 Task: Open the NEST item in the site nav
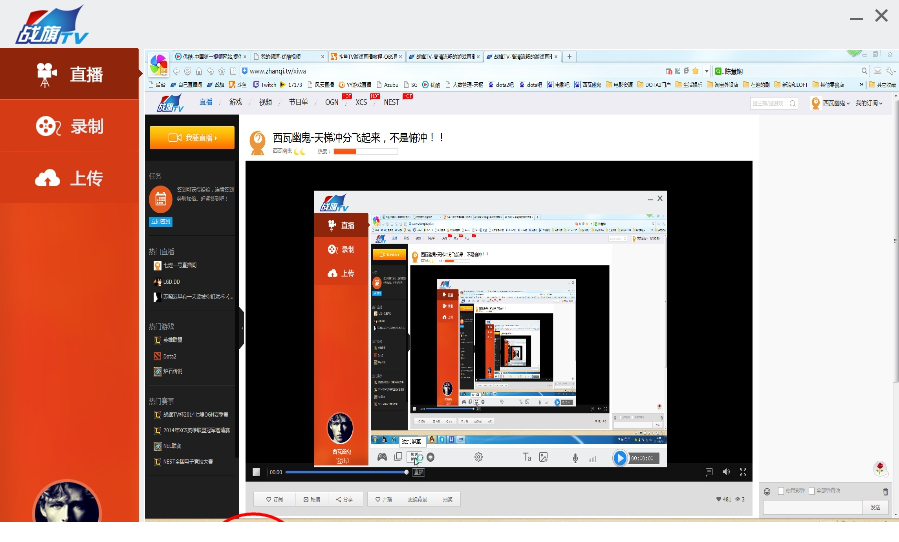(x=392, y=102)
